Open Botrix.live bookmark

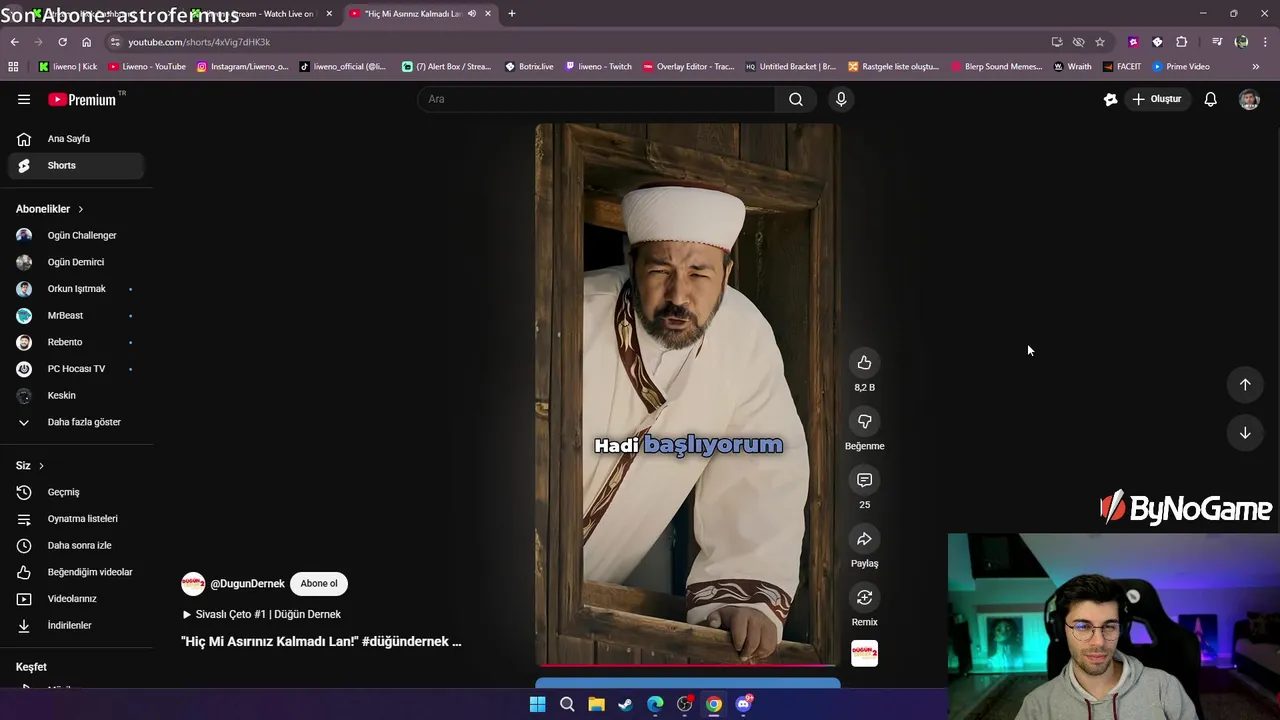tap(529, 67)
